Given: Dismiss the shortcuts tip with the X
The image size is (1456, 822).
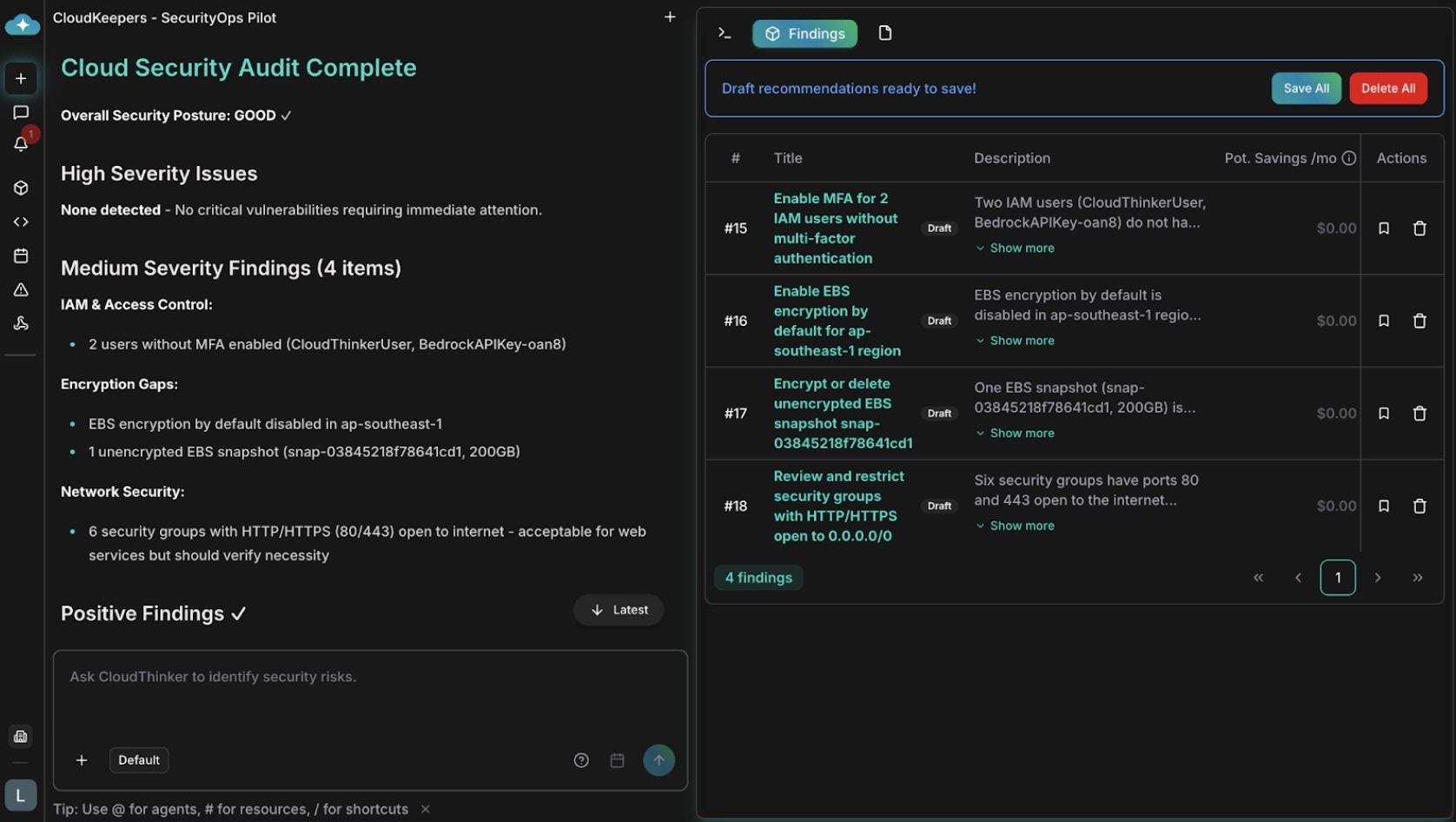Looking at the screenshot, I should (425, 809).
